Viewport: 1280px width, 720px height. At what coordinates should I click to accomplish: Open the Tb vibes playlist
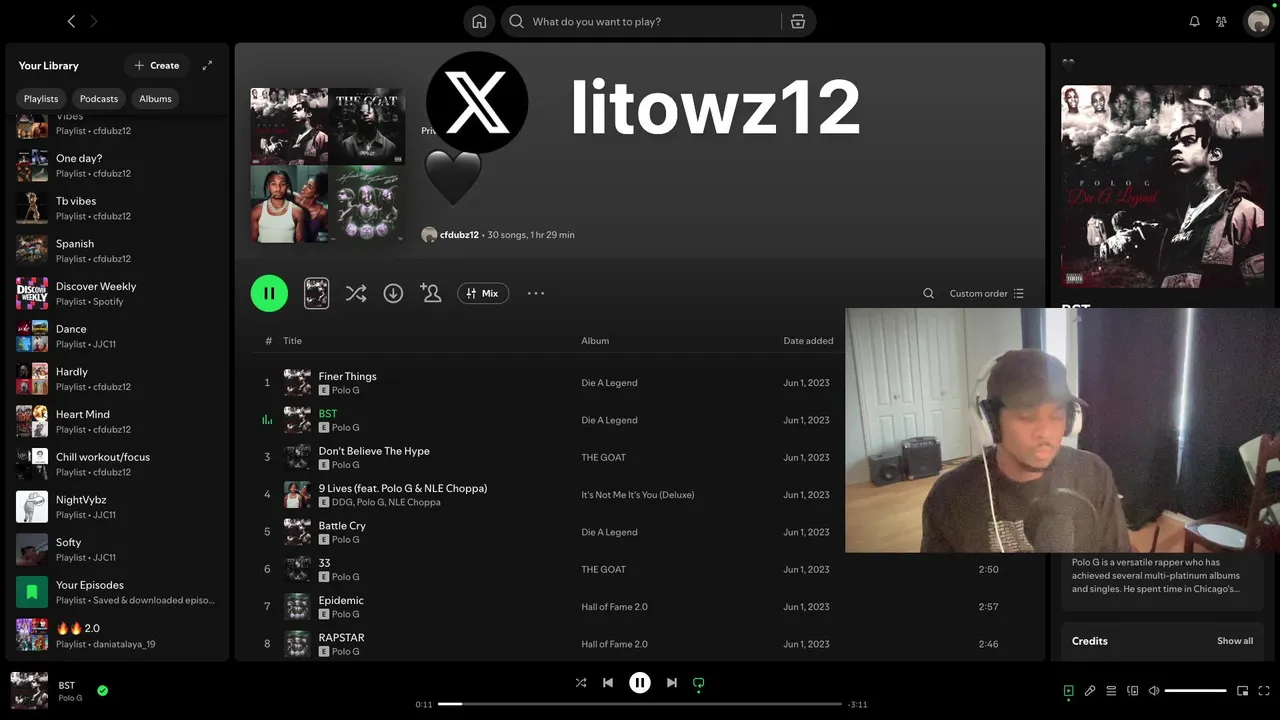117,208
